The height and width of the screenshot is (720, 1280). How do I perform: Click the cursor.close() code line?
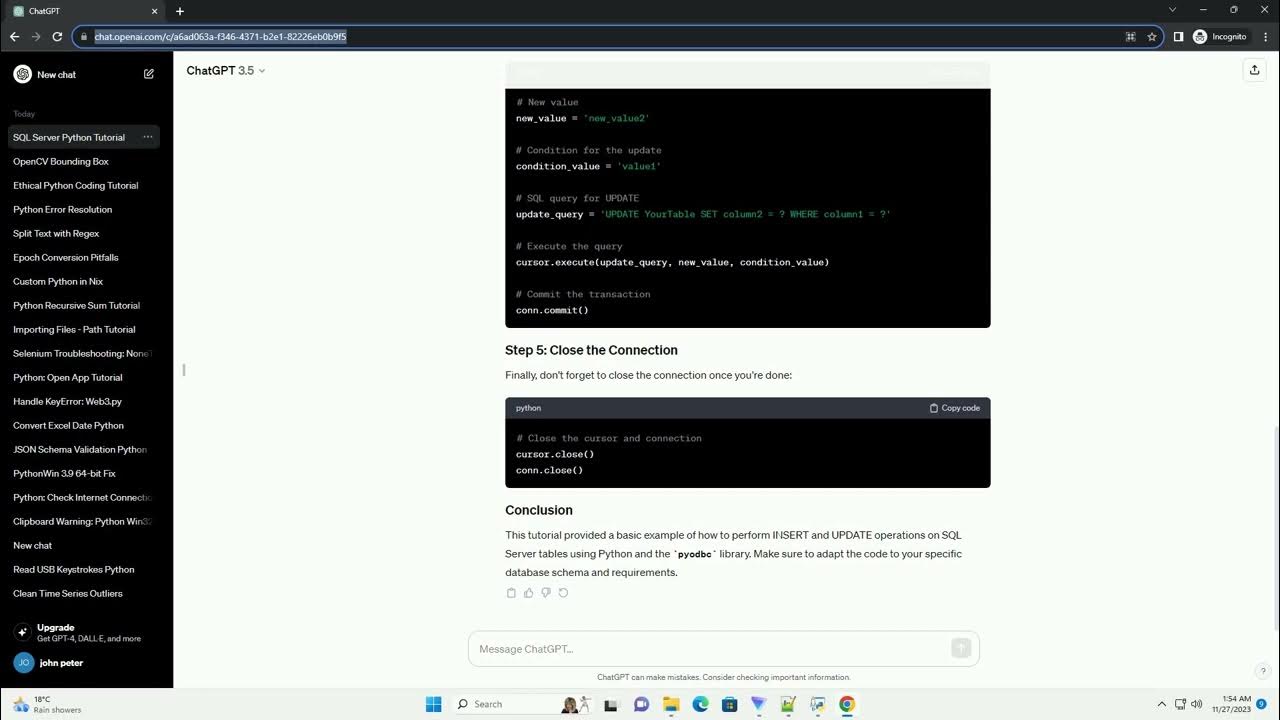[x=555, y=454]
